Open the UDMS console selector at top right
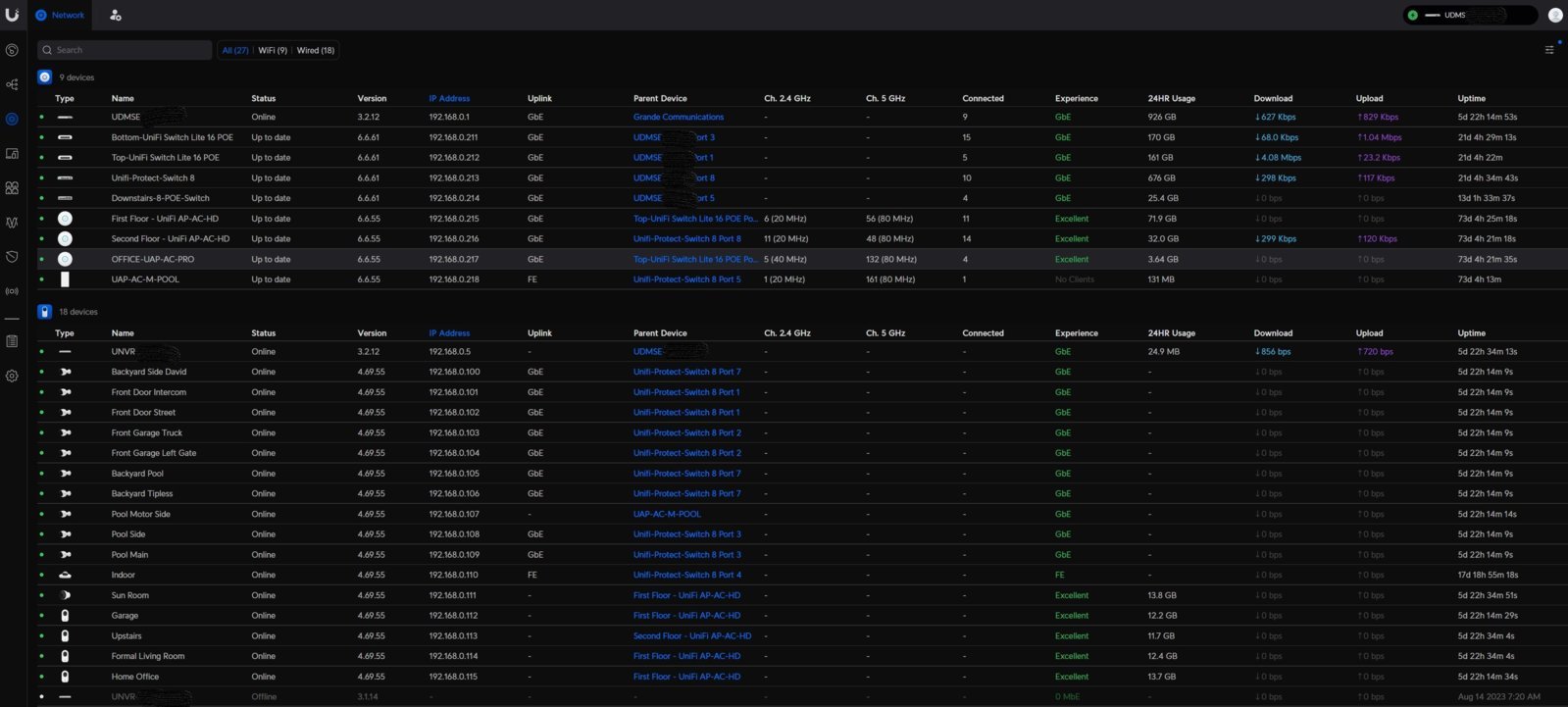 pyautogui.click(x=1470, y=15)
